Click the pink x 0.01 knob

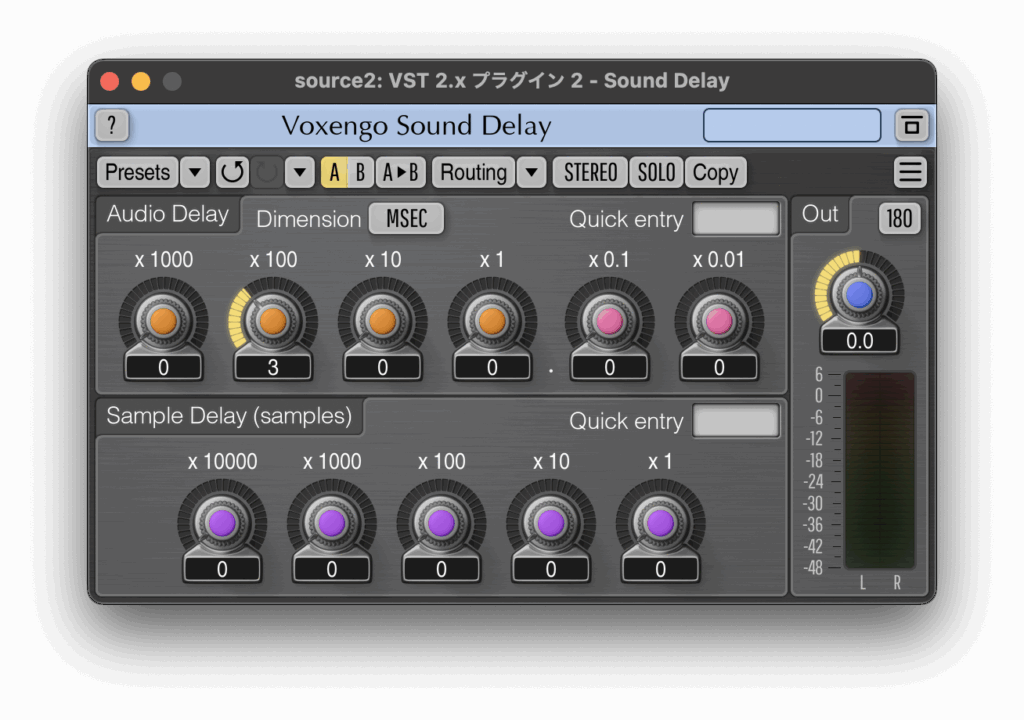(x=719, y=321)
